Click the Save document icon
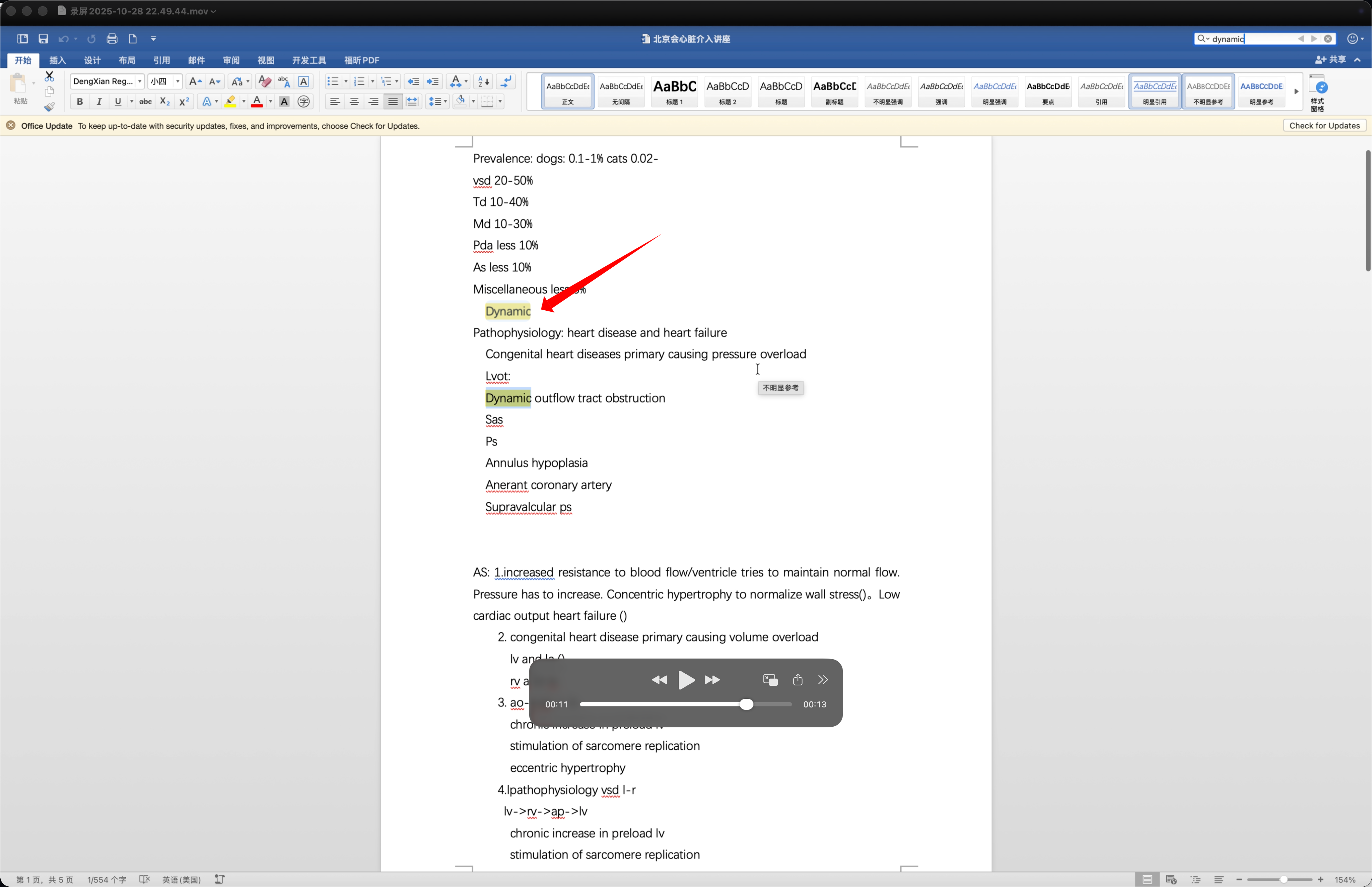 click(x=43, y=39)
